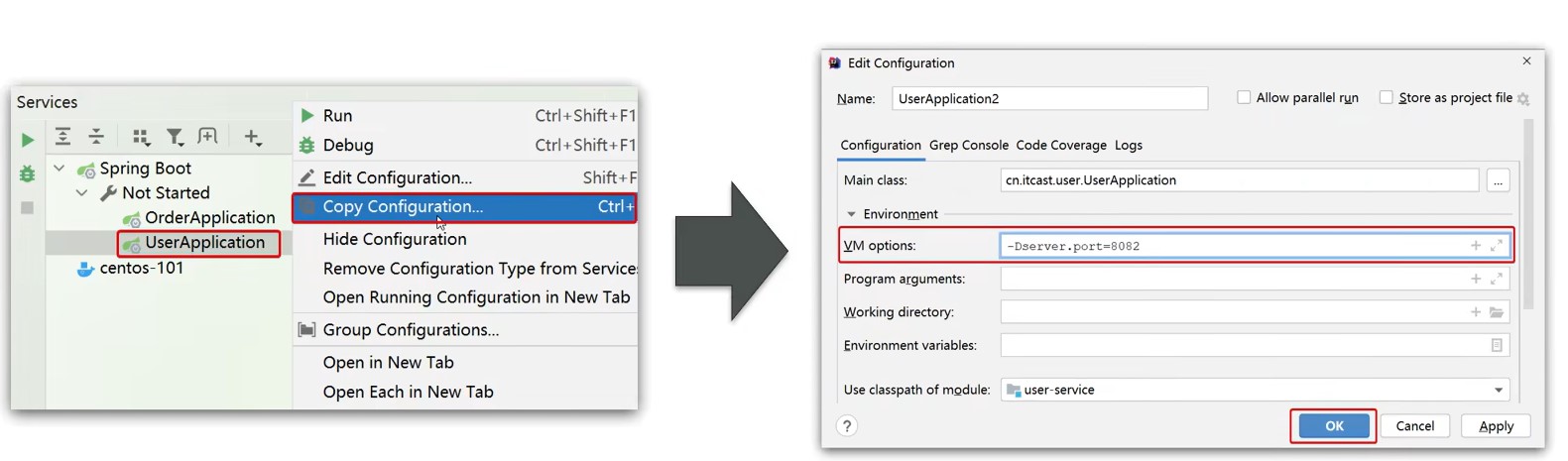Open the Working directory folder browse icon
The image size is (1568, 461).
tap(1497, 312)
